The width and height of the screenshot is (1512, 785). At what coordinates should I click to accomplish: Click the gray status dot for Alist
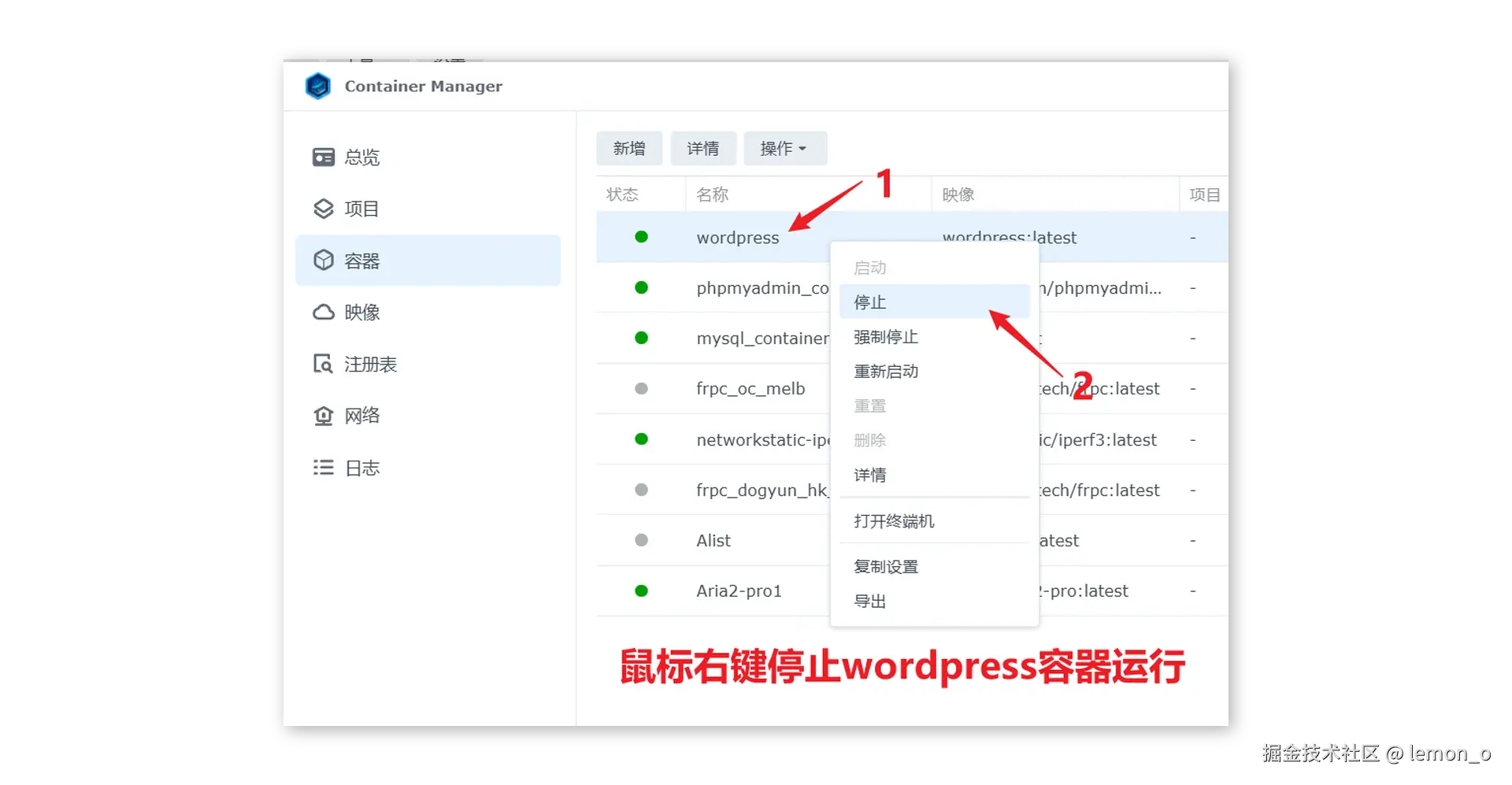642,540
